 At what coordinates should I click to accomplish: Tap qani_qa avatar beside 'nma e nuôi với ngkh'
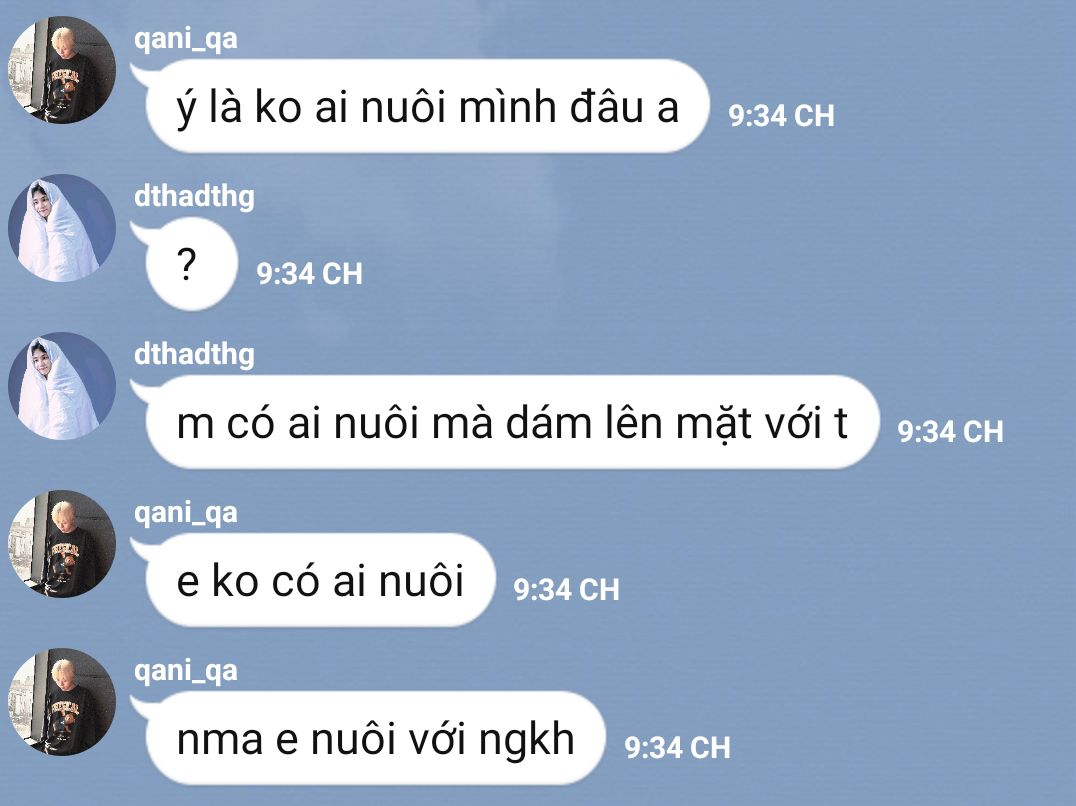click(x=62, y=702)
